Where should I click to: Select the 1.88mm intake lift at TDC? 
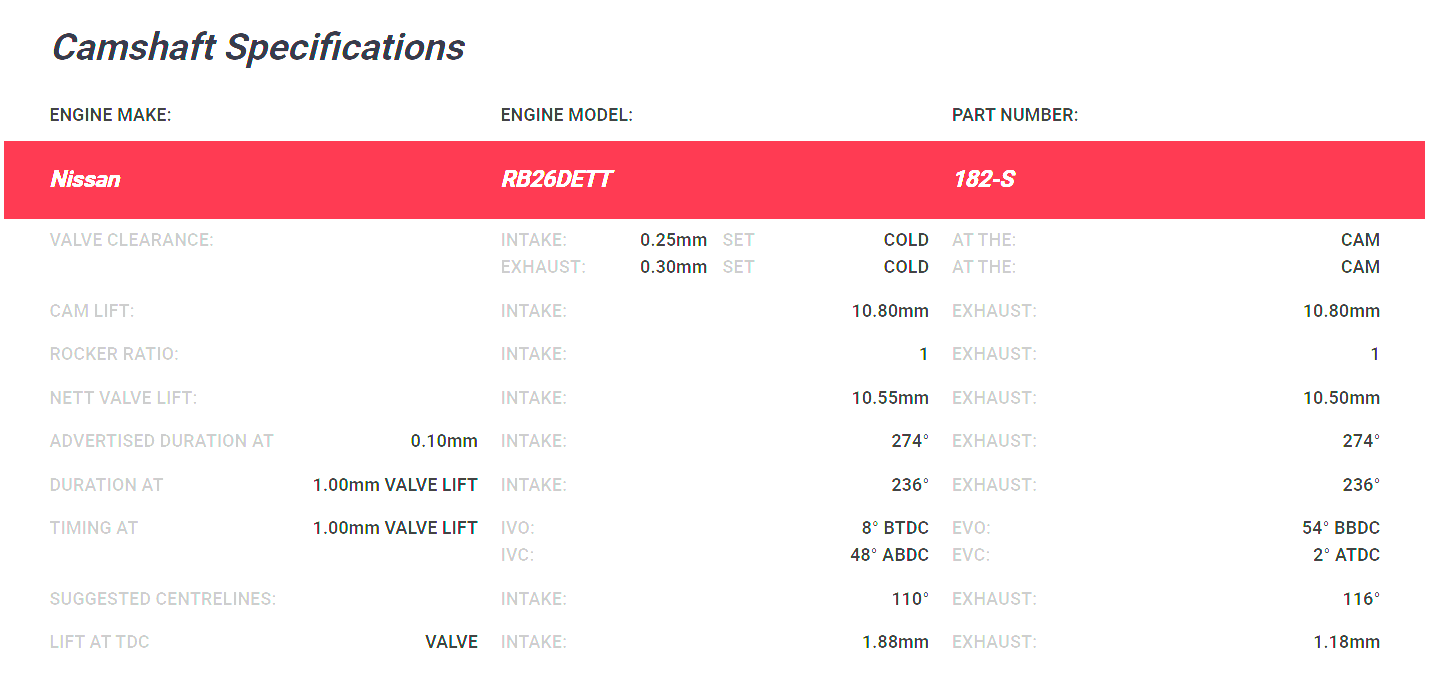click(x=895, y=642)
